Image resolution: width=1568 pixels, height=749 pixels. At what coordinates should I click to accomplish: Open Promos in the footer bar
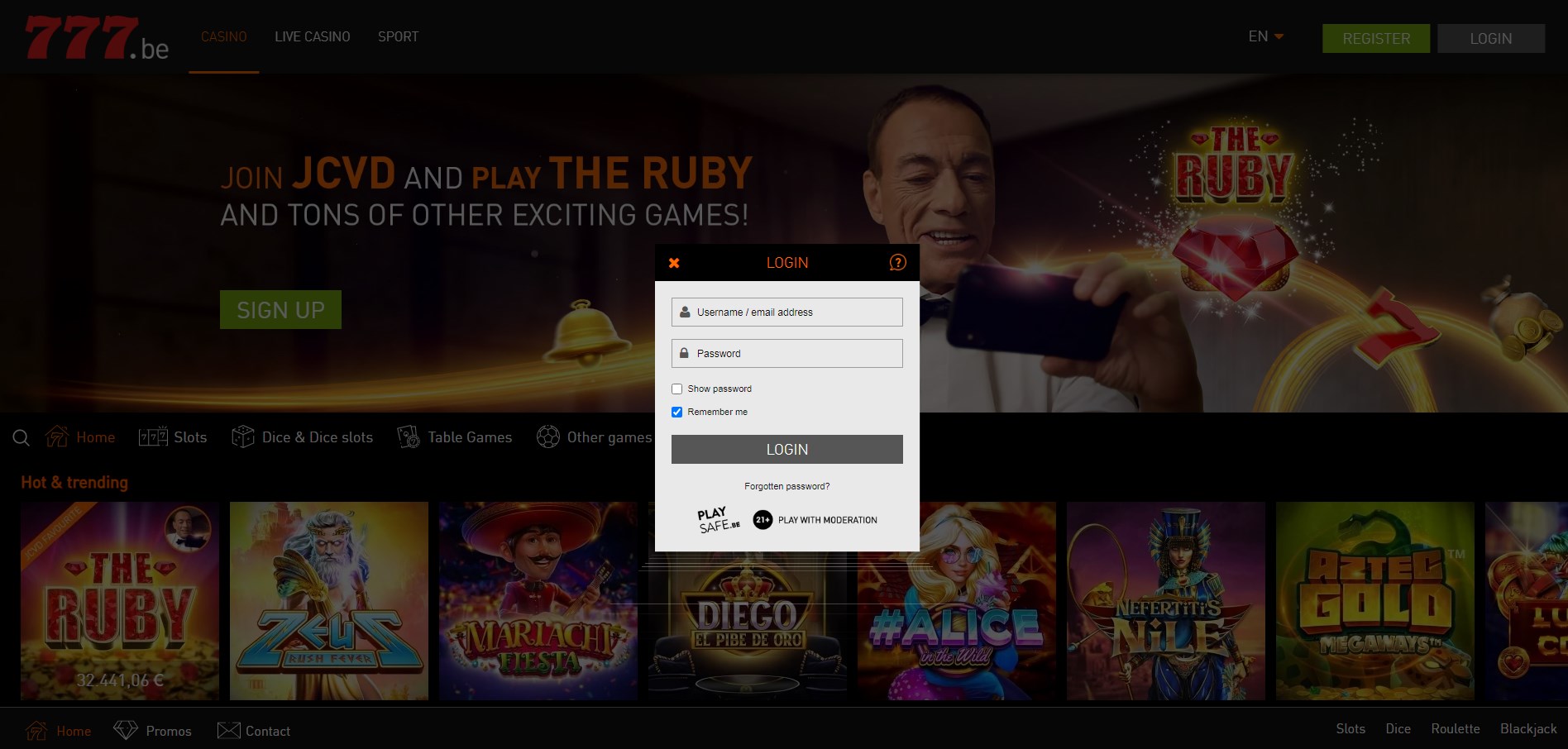click(152, 731)
